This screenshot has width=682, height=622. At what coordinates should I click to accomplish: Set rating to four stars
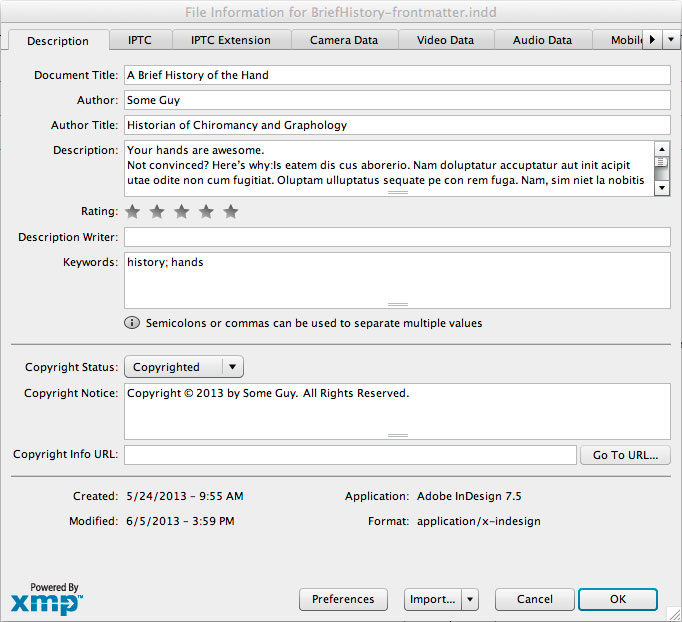(x=206, y=211)
